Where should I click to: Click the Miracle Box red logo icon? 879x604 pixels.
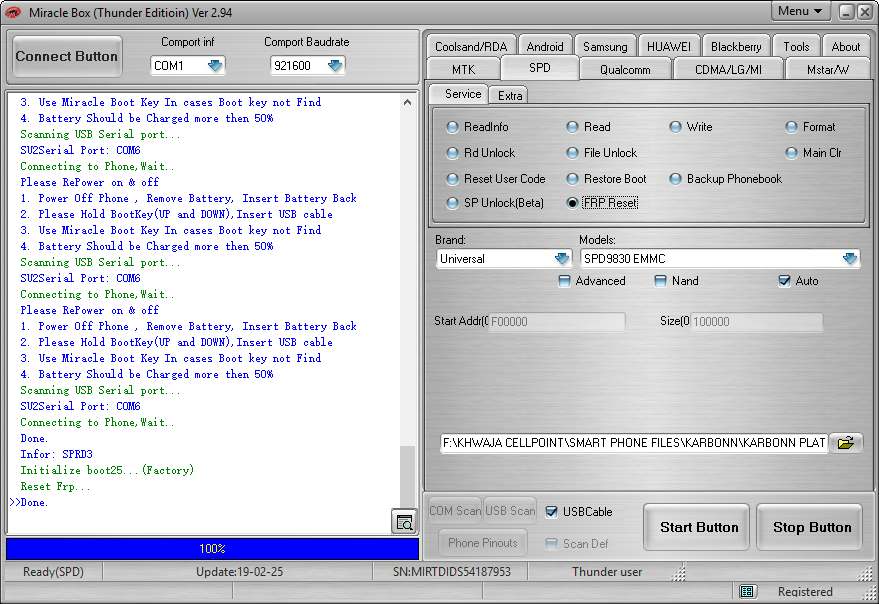coord(13,12)
